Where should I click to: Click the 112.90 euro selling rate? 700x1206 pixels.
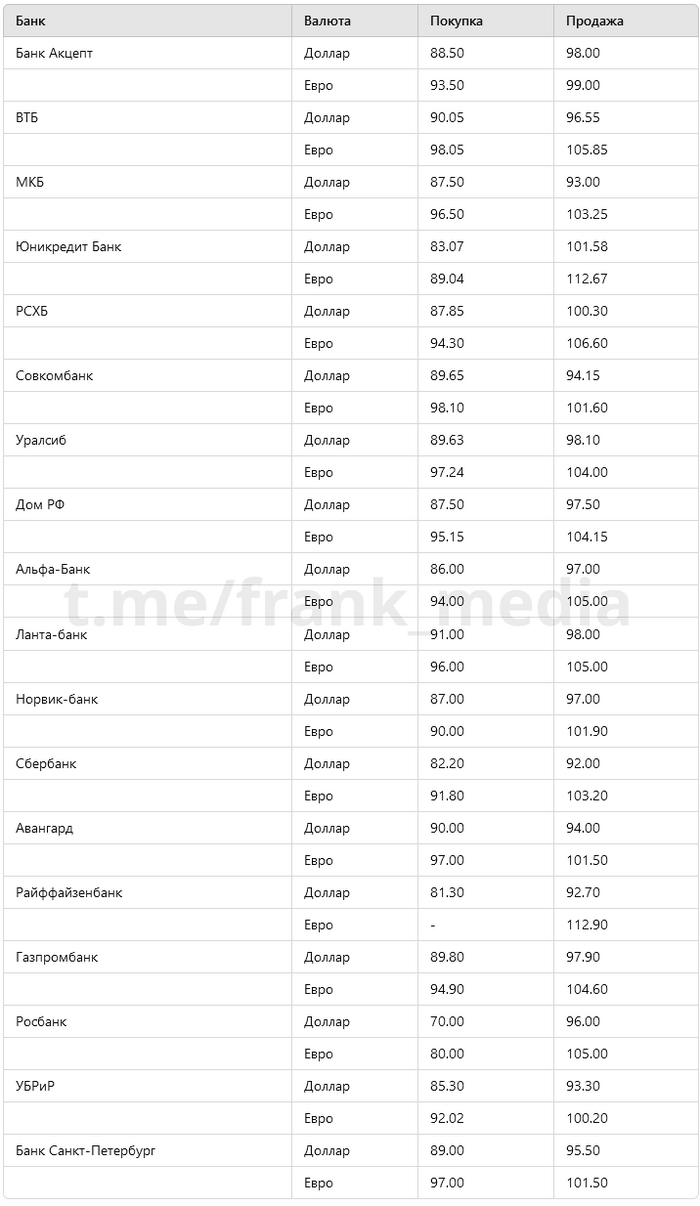[587, 925]
